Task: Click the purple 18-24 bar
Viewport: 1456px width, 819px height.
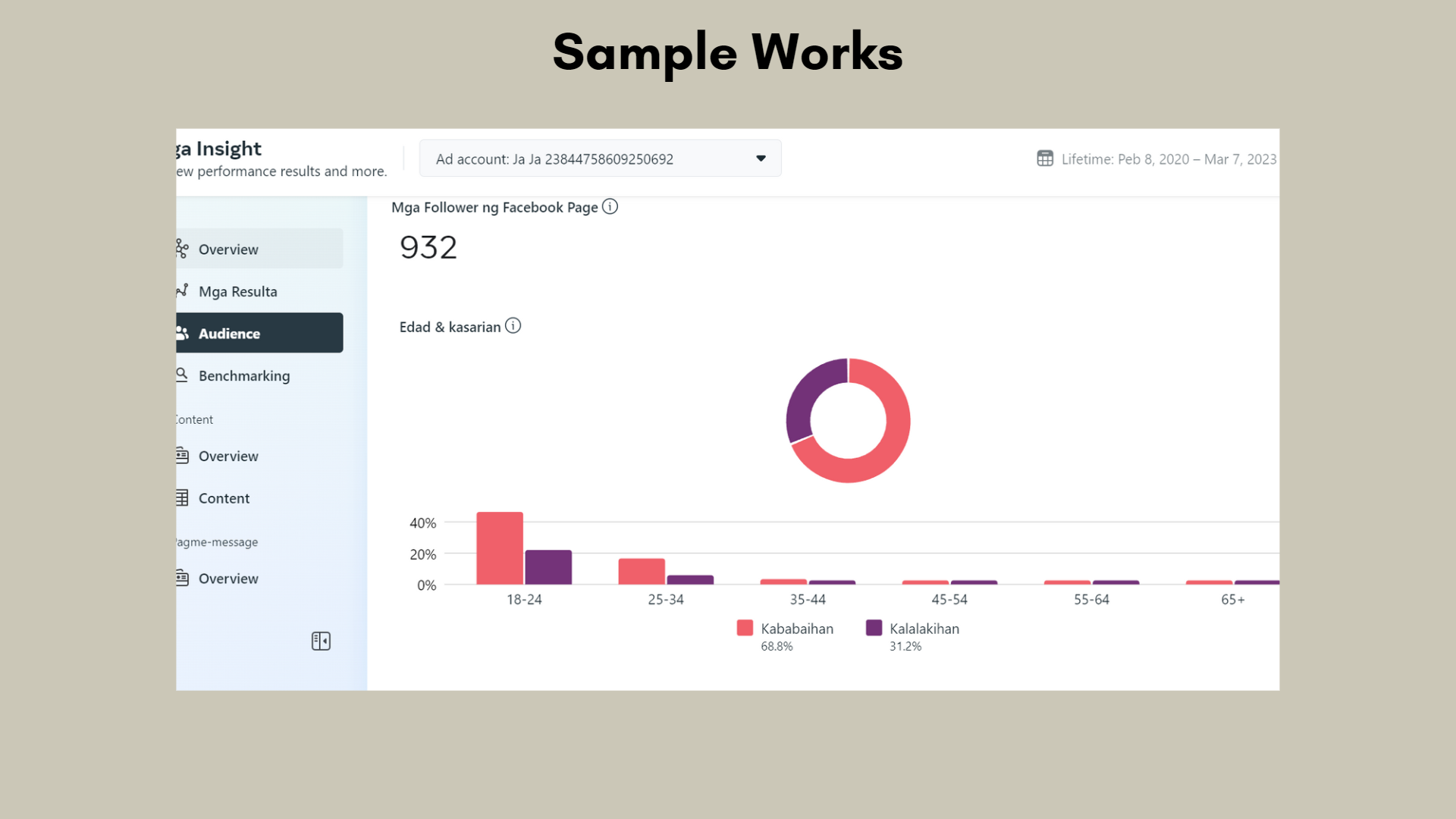Action: pyautogui.click(x=548, y=567)
